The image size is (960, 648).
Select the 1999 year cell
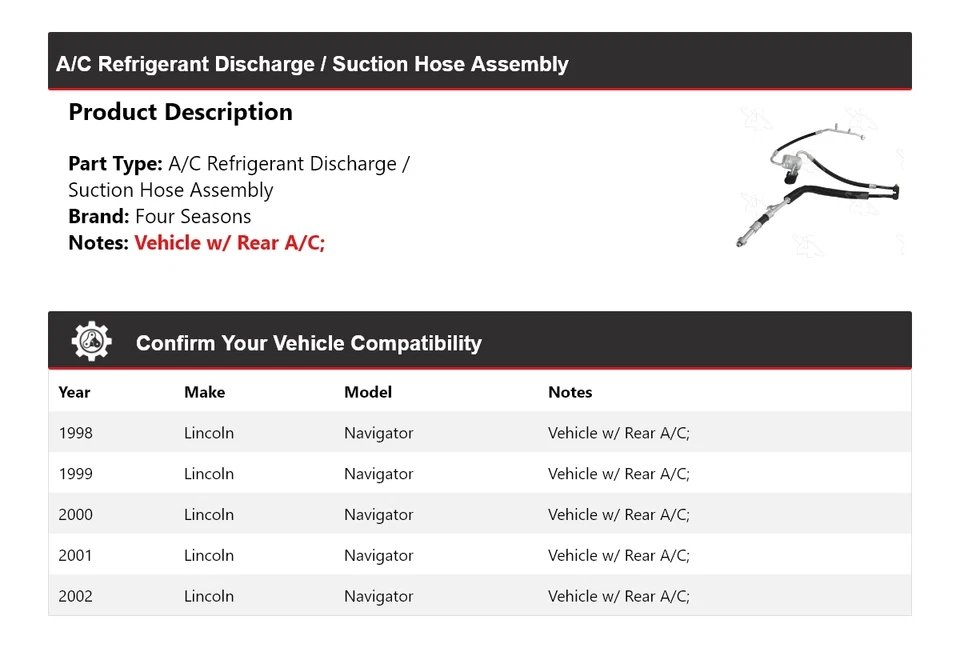[x=75, y=474]
